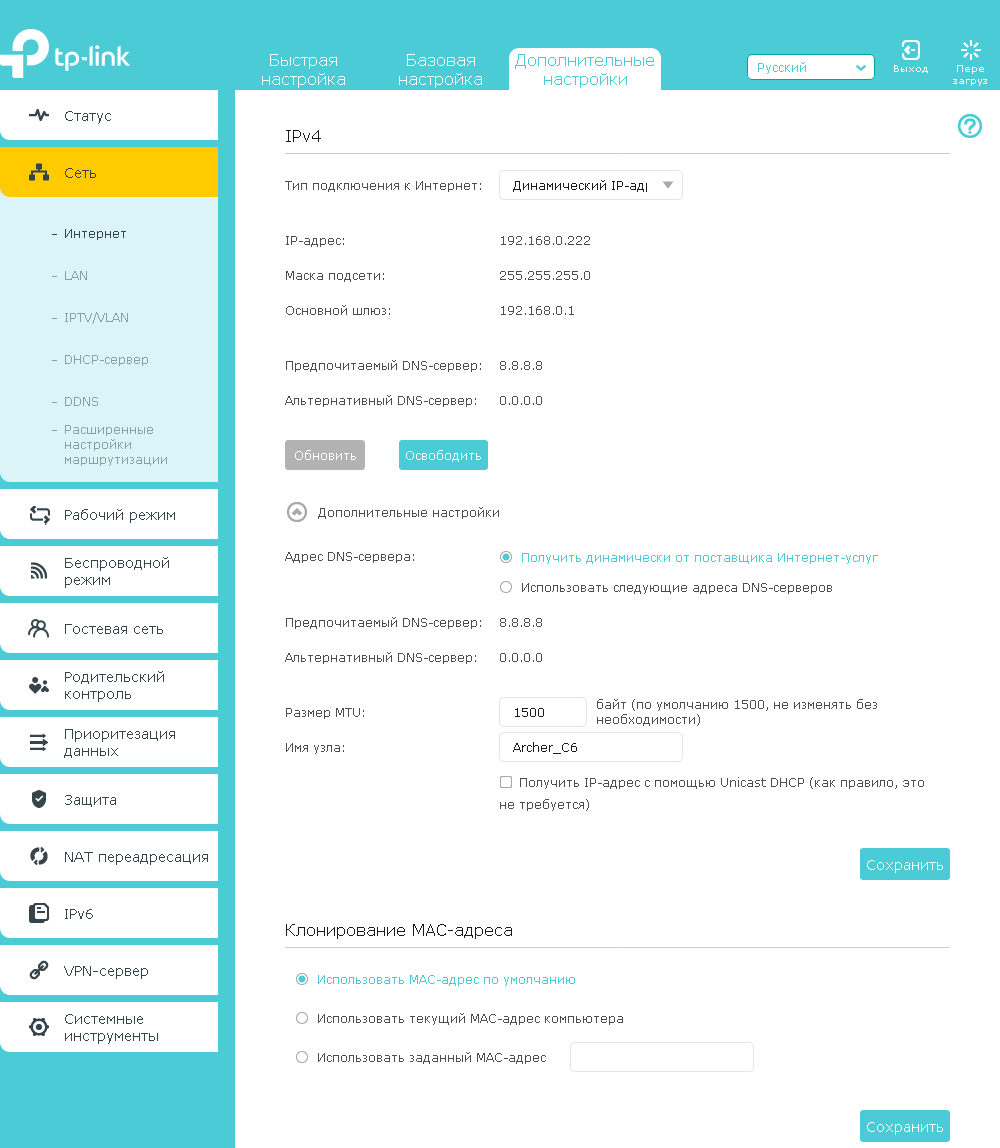Image resolution: width=1000 pixels, height=1148 pixels.
Task: Click the Гостевая сеть people icon
Action: (38, 628)
